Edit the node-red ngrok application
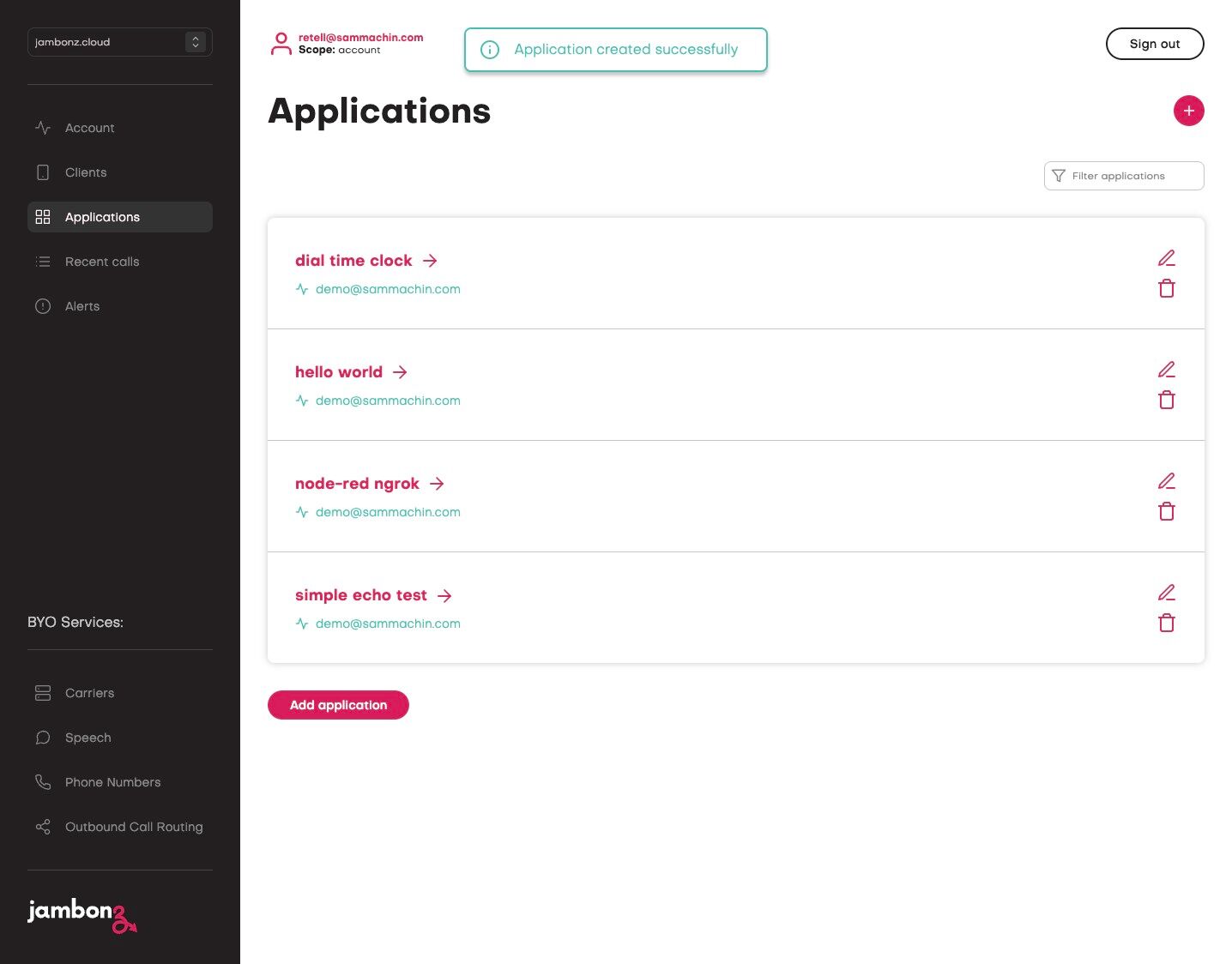This screenshot has width=1232, height=964. pos(1166,481)
